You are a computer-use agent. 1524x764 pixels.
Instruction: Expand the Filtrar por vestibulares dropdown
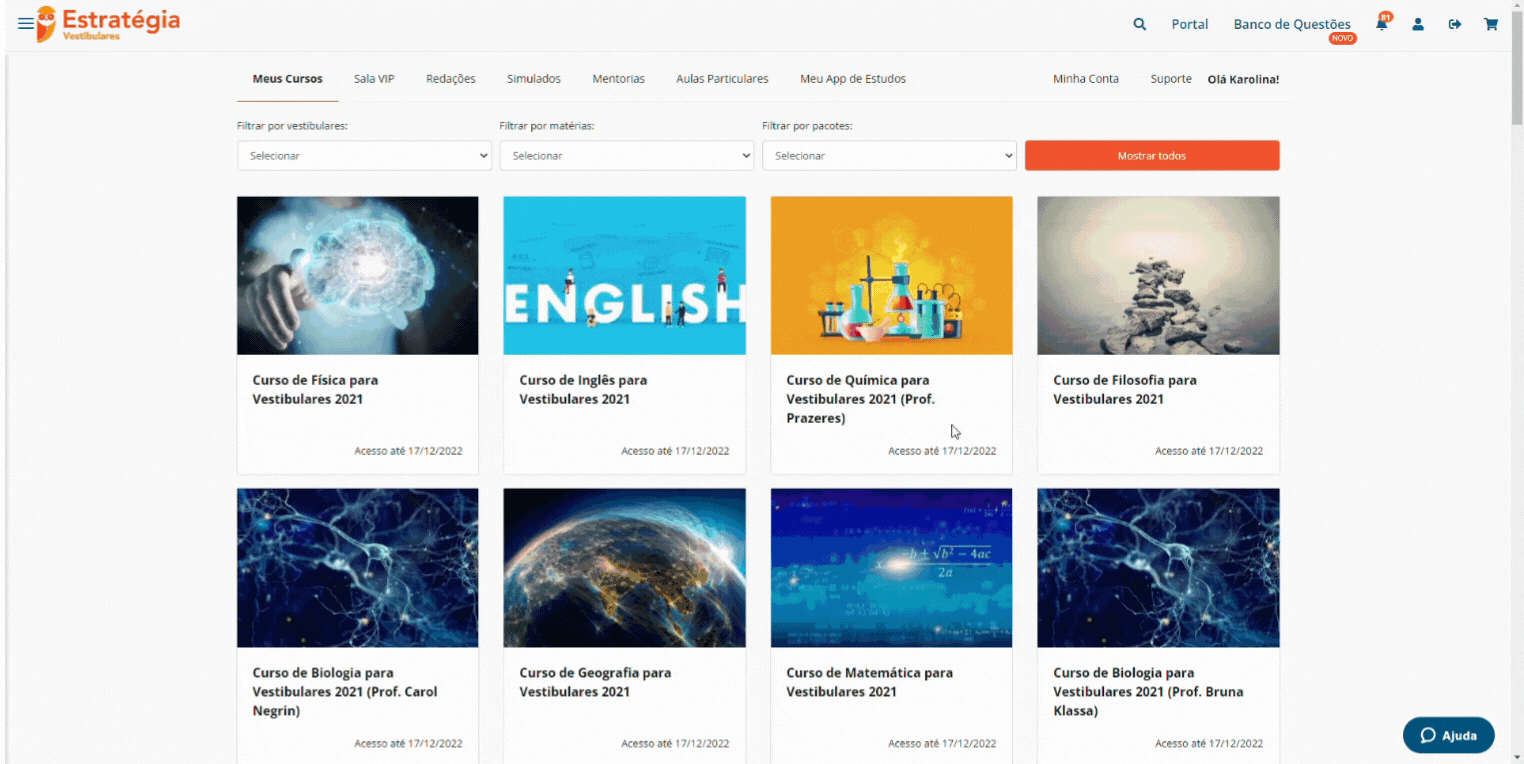[364, 156]
